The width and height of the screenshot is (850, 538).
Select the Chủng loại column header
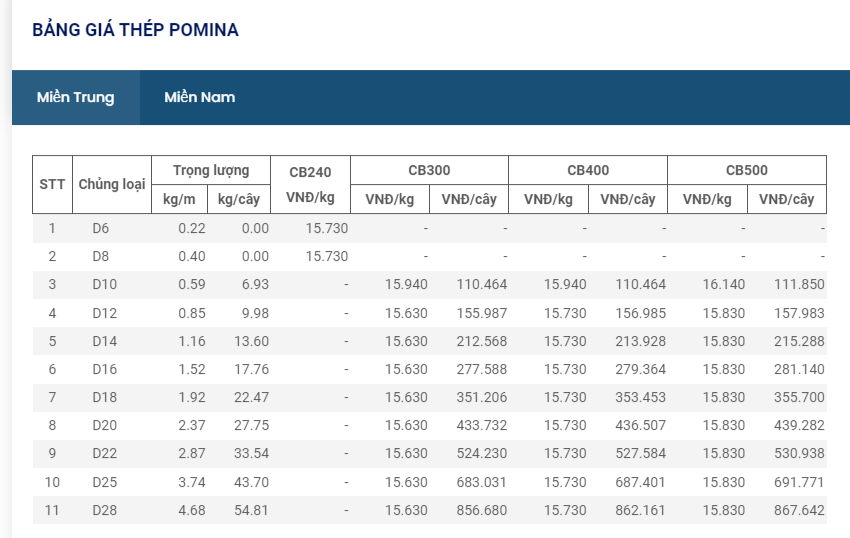(112, 184)
